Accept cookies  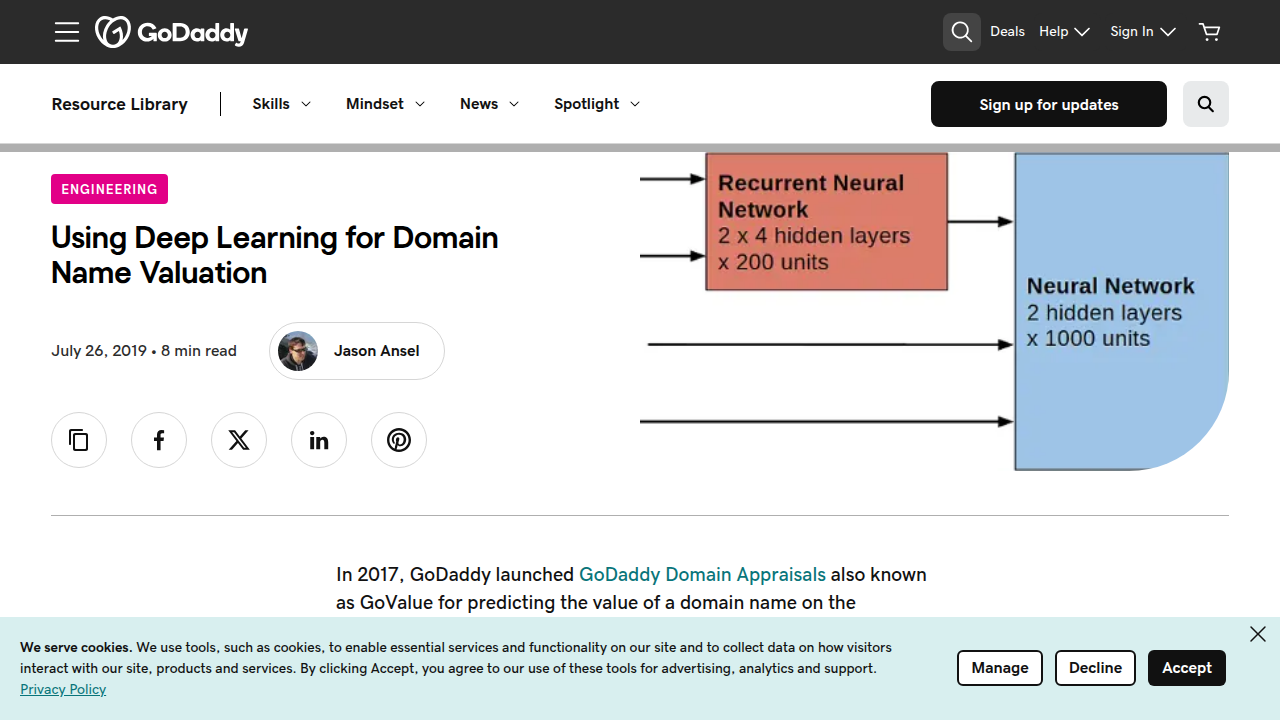click(1187, 668)
